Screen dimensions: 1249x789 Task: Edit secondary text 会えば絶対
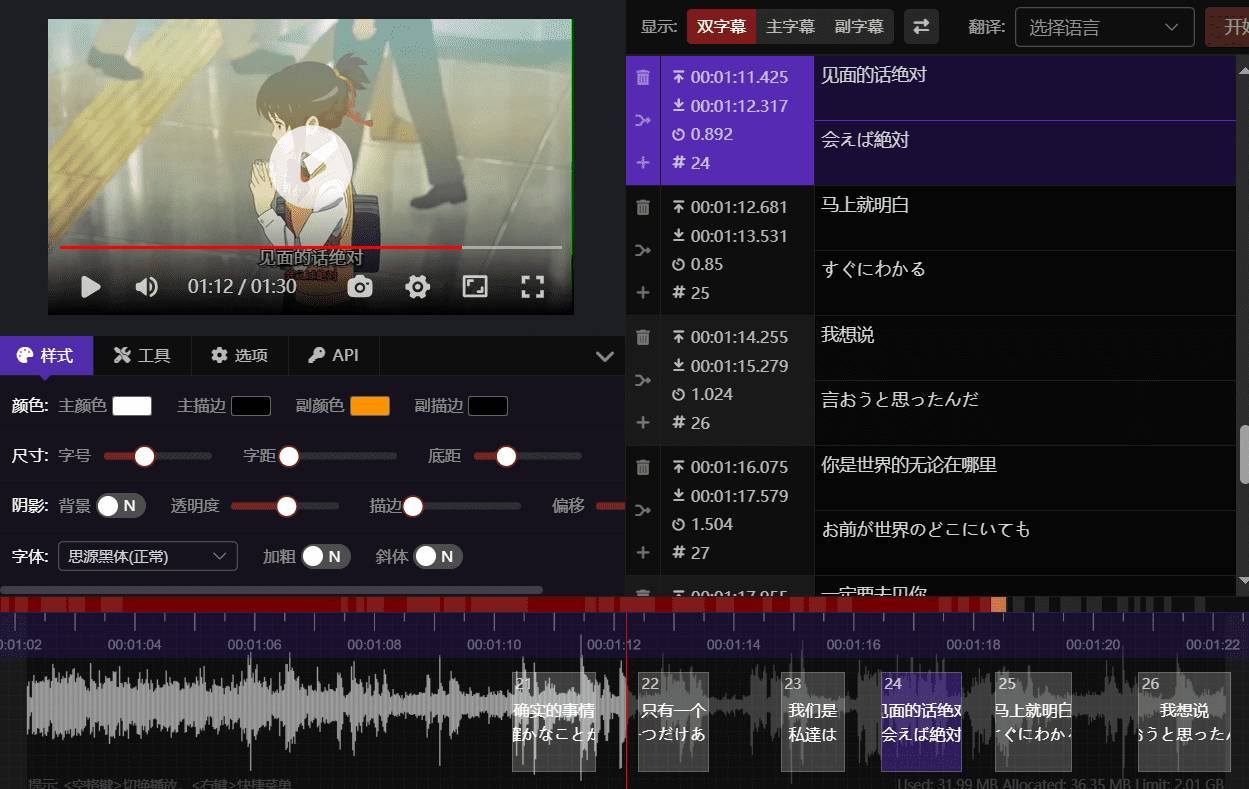[1025, 153]
